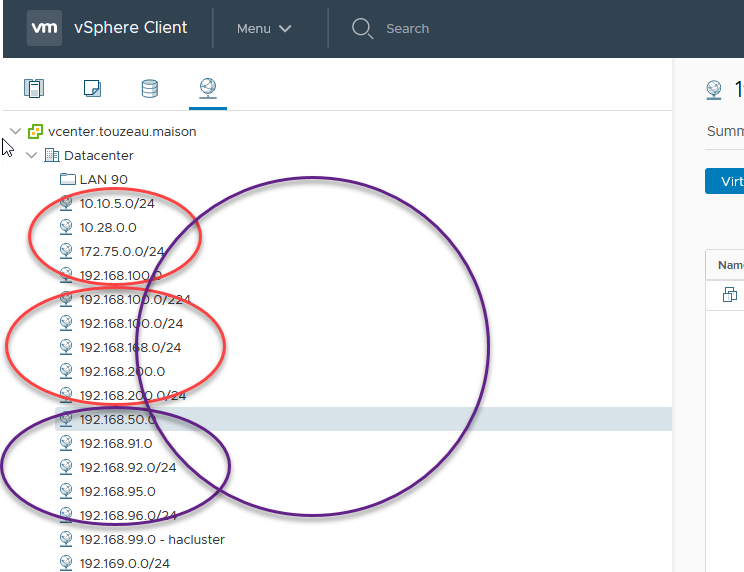Collapse the vcenter.touzeau.maison tree node
The width and height of the screenshot is (744, 572).
click(x=15, y=131)
